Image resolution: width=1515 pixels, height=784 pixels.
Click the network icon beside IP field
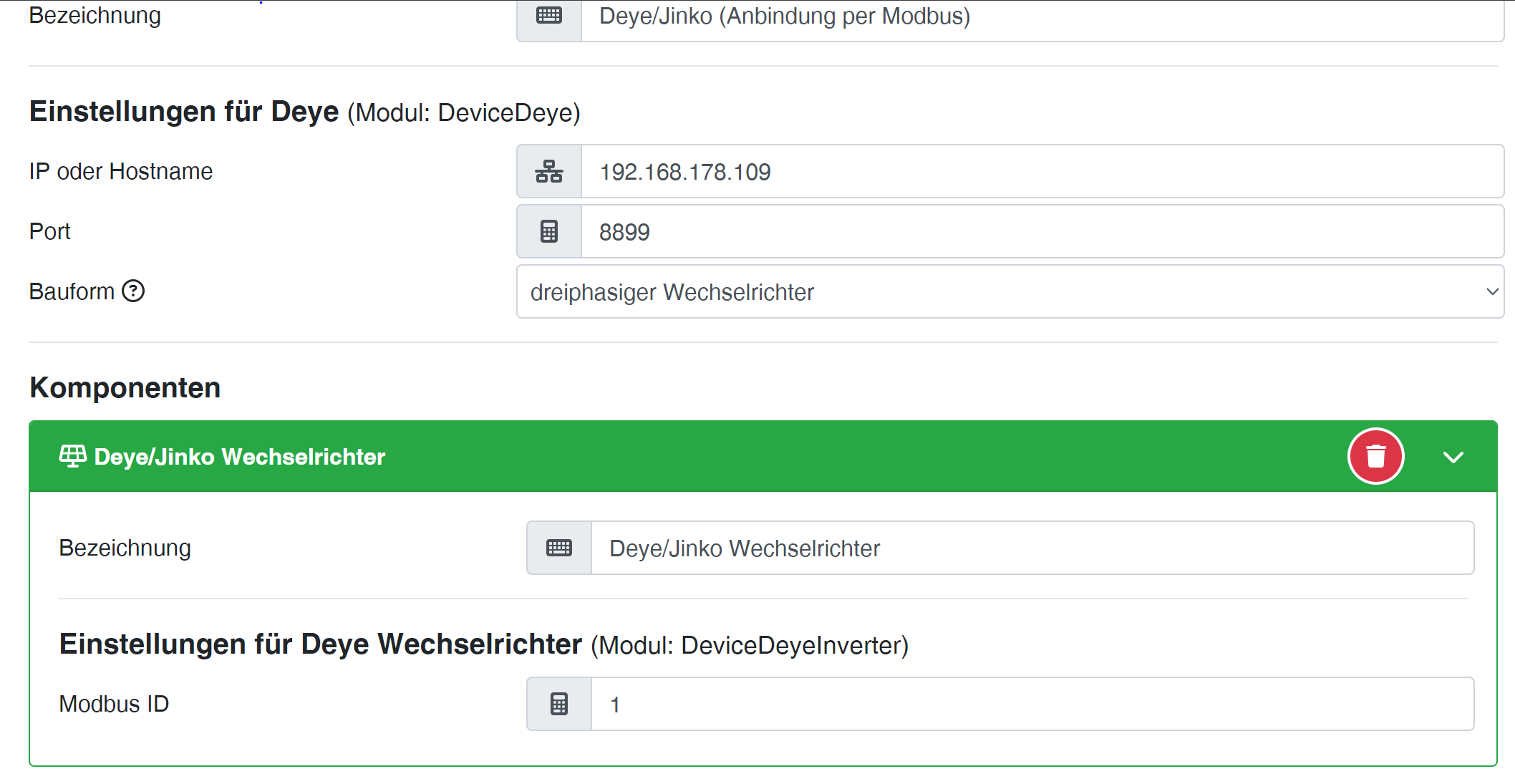pyautogui.click(x=549, y=172)
